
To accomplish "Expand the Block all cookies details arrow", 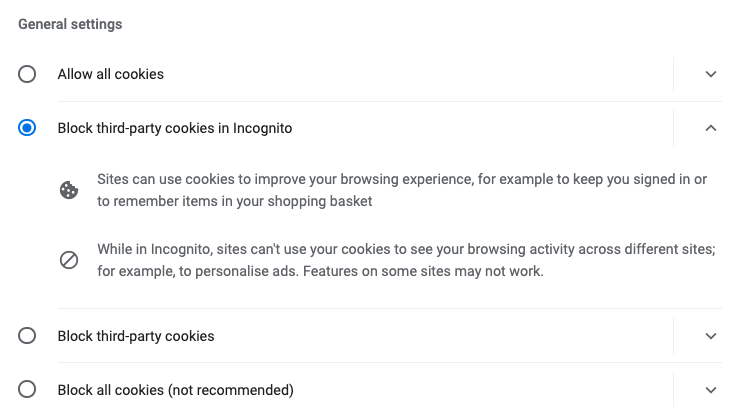I will coord(711,390).
